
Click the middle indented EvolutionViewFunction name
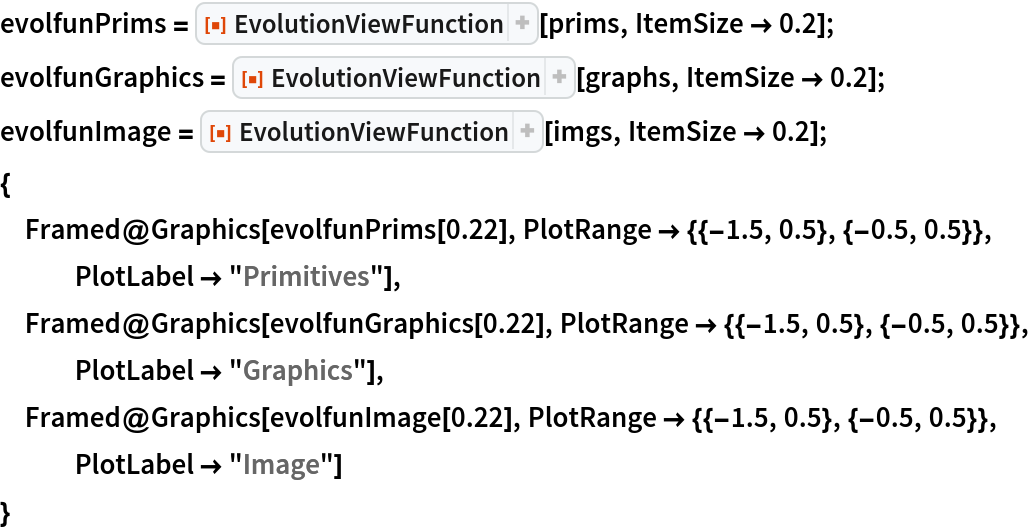tap(405, 79)
